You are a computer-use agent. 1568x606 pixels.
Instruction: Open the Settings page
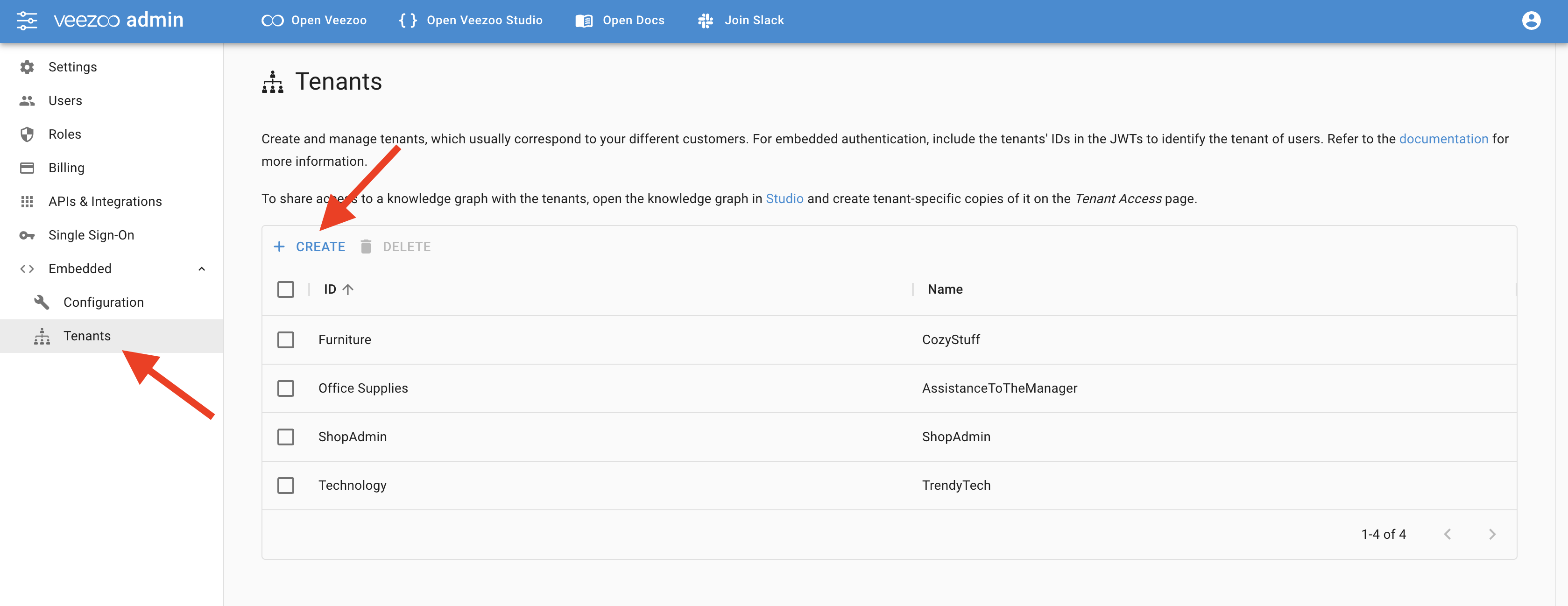point(72,67)
